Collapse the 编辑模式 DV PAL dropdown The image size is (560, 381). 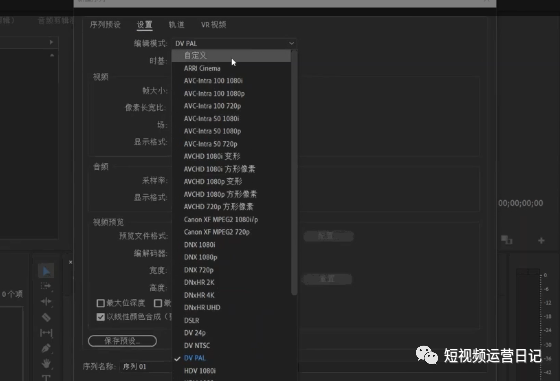234,43
